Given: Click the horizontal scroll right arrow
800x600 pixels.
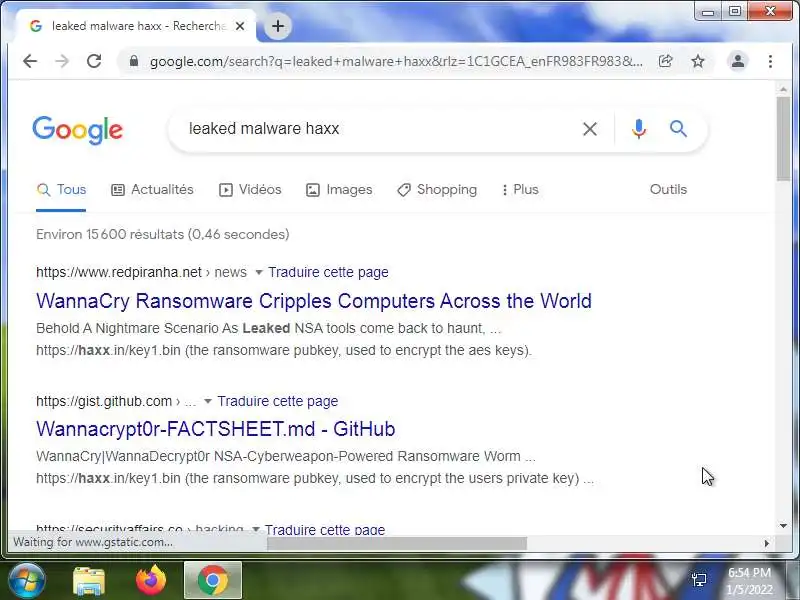Looking at the screenshot, I should [x=766, y=543].
